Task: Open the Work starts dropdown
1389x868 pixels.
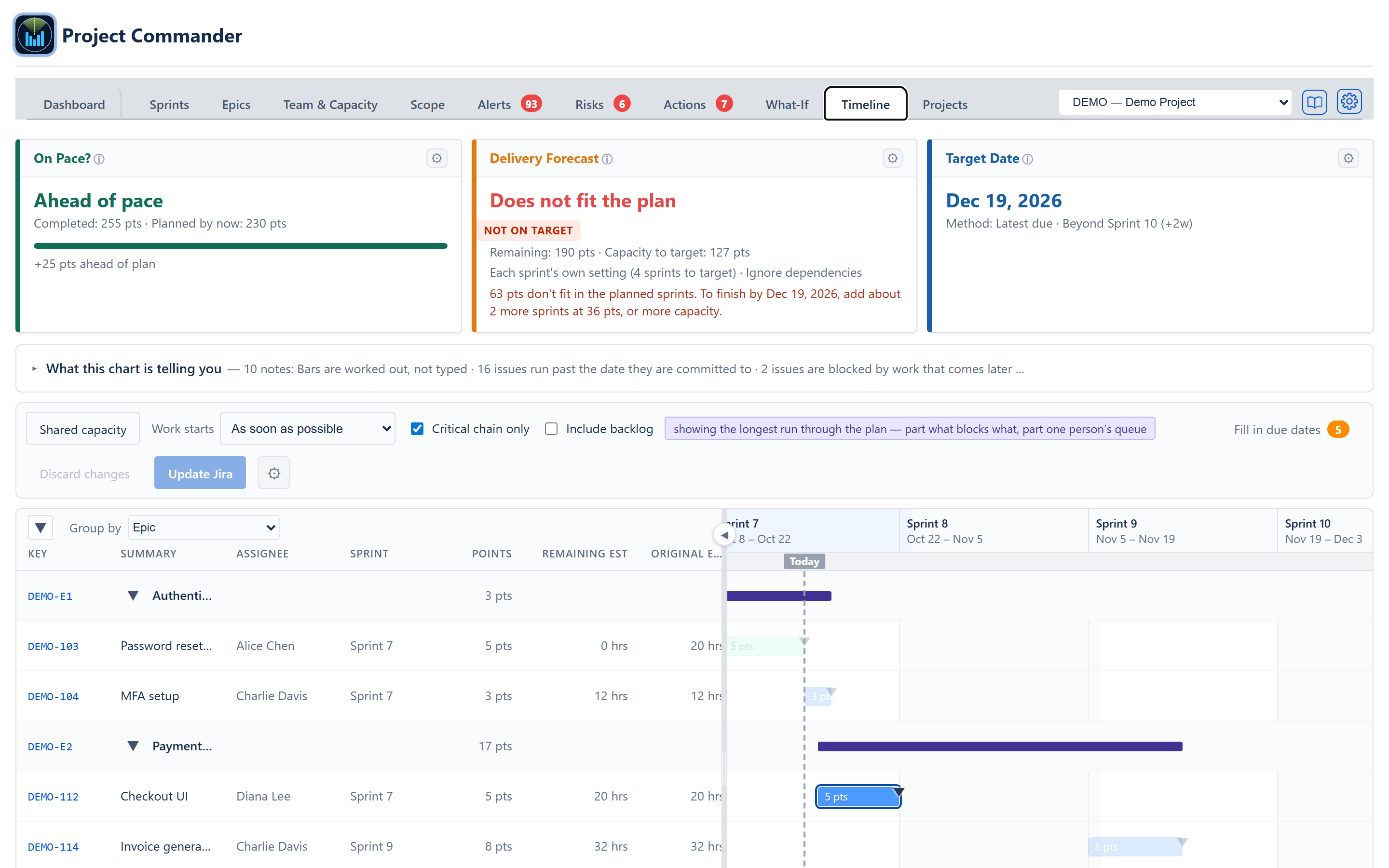Action: (x=308, y=428)
